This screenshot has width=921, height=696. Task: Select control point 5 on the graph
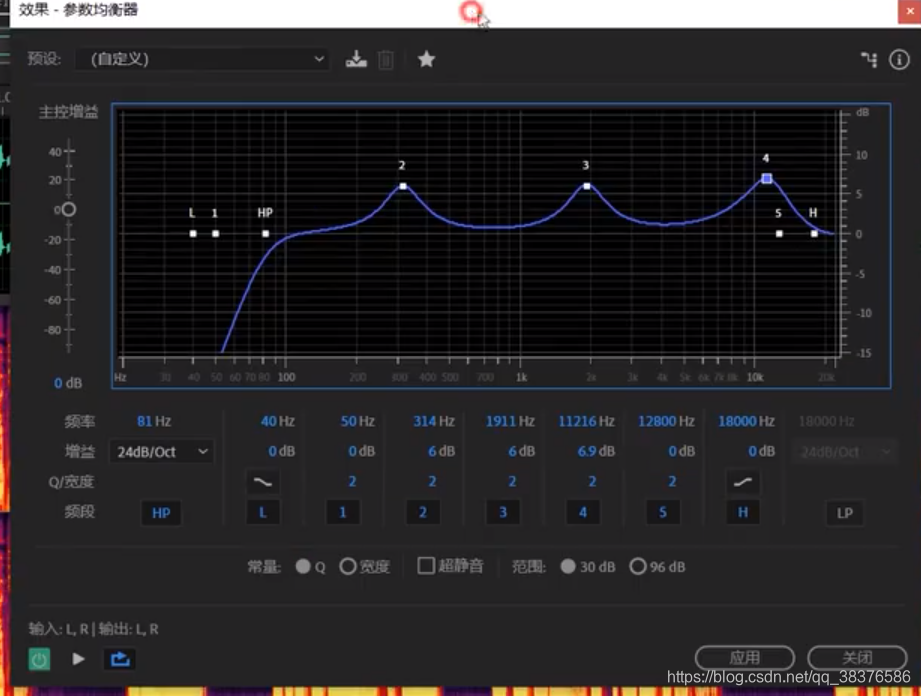click(779, 234)
